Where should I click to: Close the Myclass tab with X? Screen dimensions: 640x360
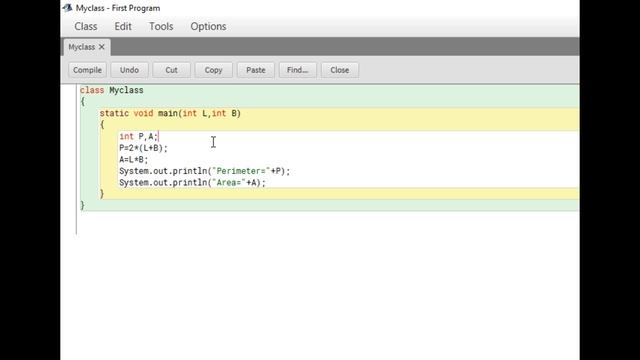102,47
